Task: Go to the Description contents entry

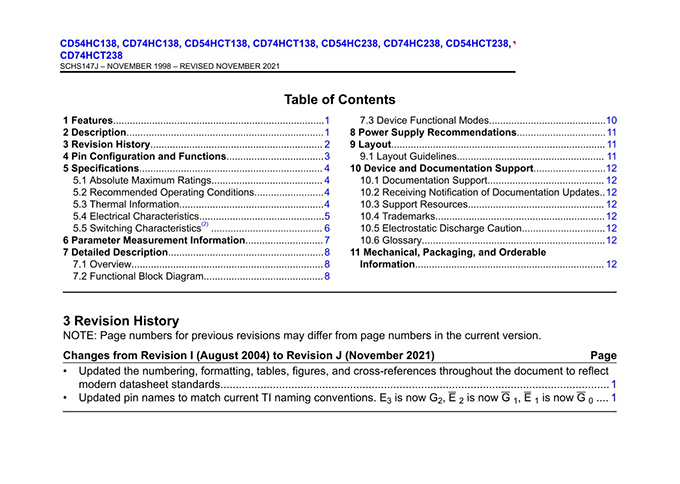Action: (x=95, y=132)
